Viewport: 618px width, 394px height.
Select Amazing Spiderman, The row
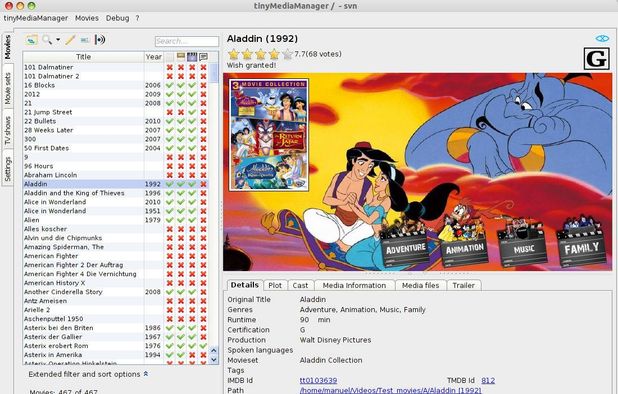(x=116, y=247)
